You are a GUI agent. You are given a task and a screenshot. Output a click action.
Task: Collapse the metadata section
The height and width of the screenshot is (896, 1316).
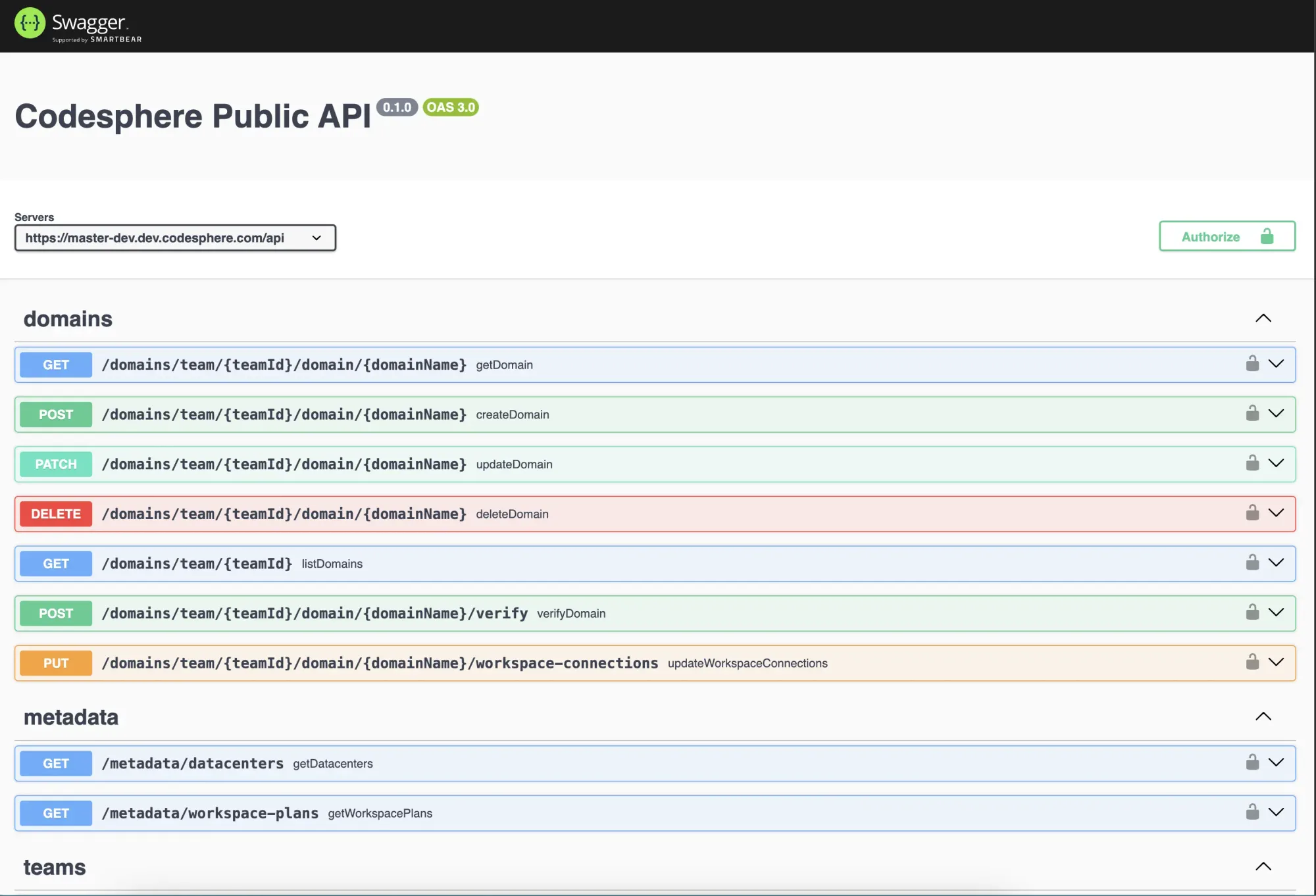(x=1263, y=716)
